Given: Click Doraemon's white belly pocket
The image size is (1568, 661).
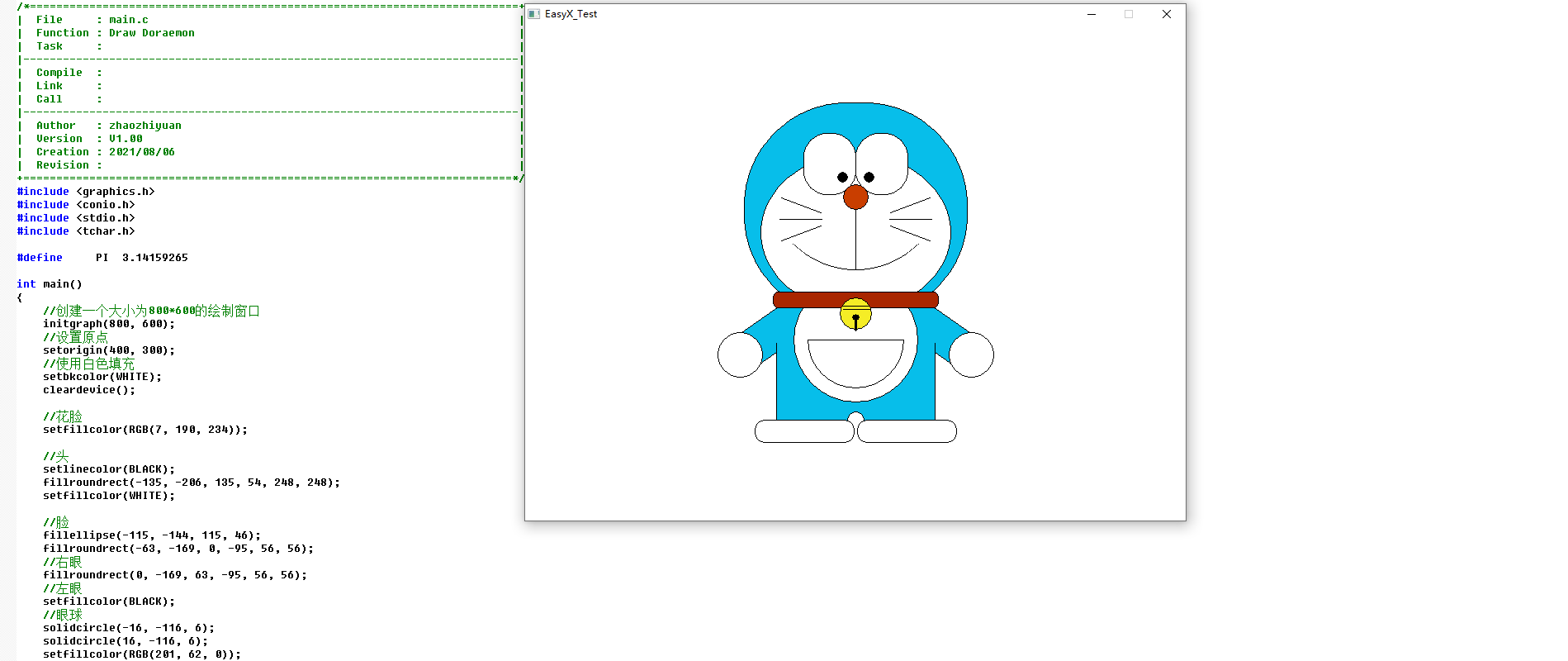Looking at the screenshot, I should coord(855,363).
